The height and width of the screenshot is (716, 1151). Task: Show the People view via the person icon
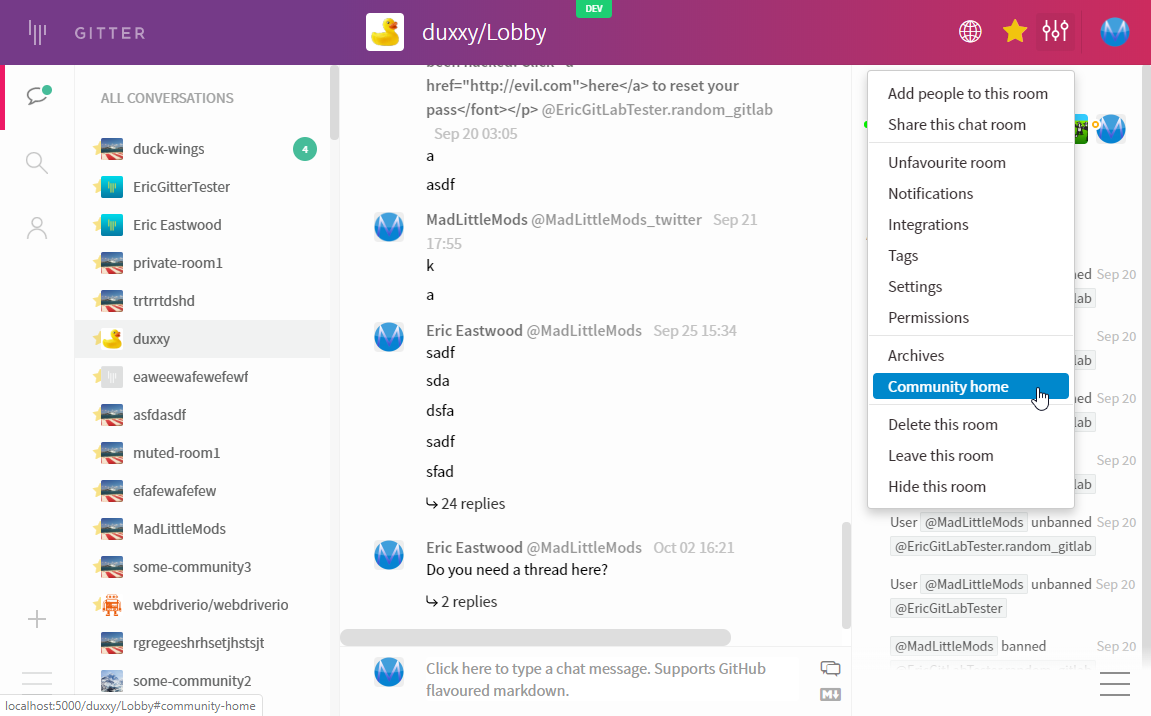tap(37, 228)
